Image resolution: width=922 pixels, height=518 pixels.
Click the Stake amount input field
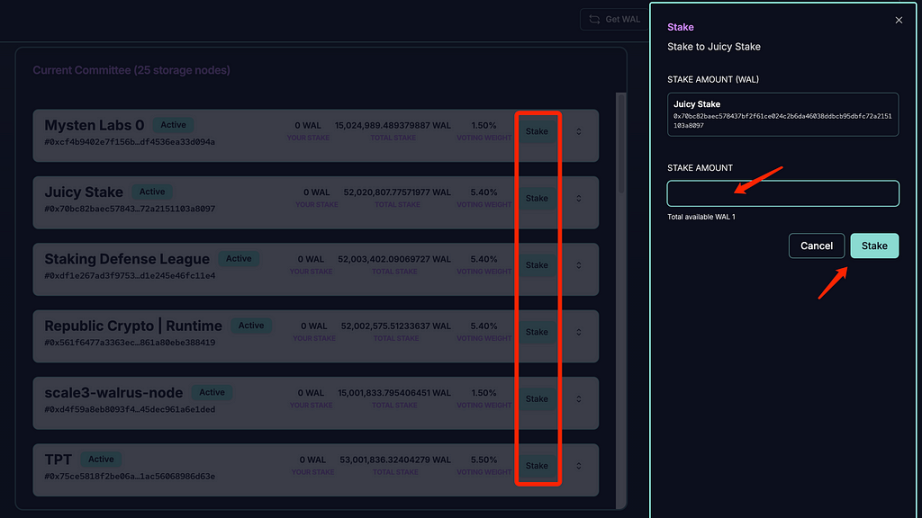(783, 193)
